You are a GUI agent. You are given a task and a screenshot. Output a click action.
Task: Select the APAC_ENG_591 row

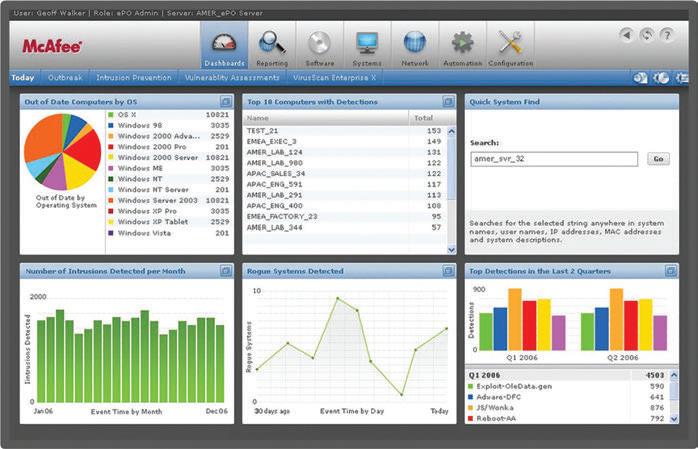point(344,184)
